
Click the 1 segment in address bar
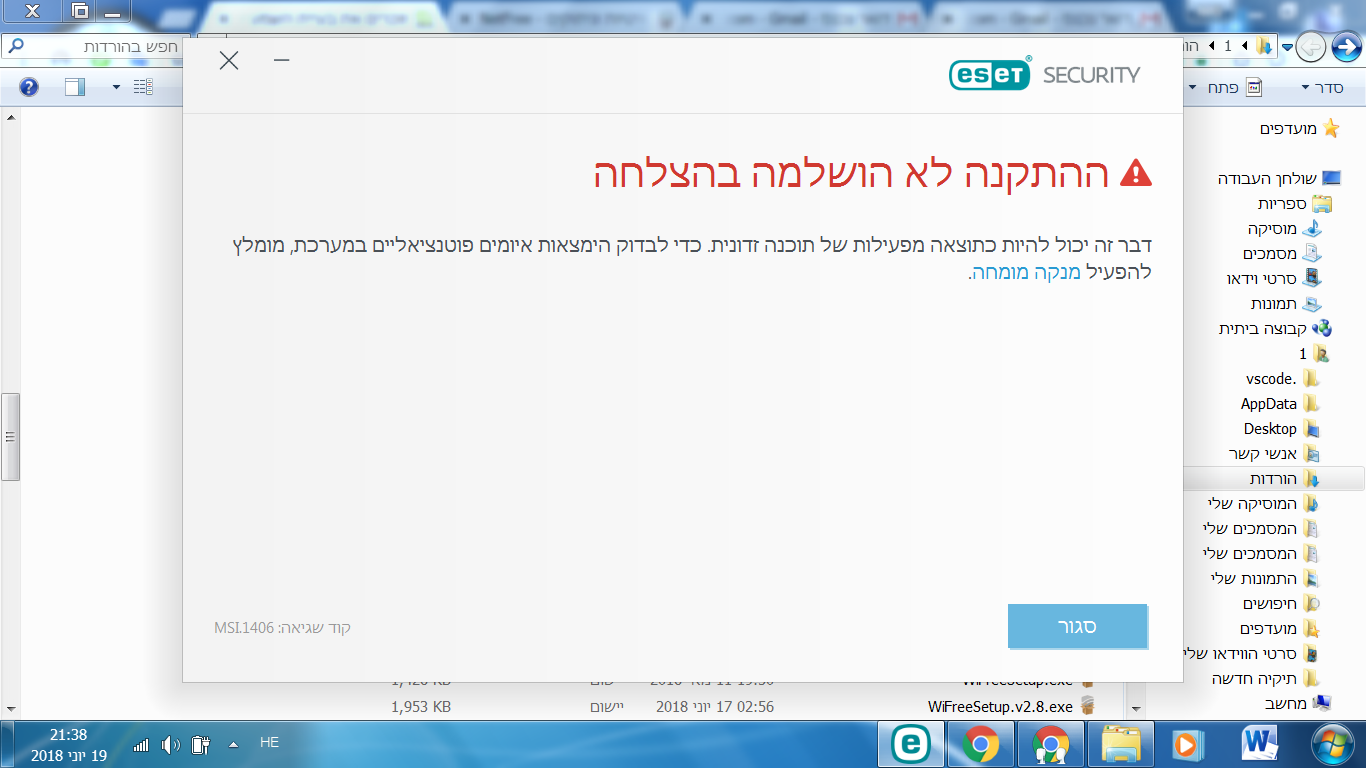tap(1228, 46)
